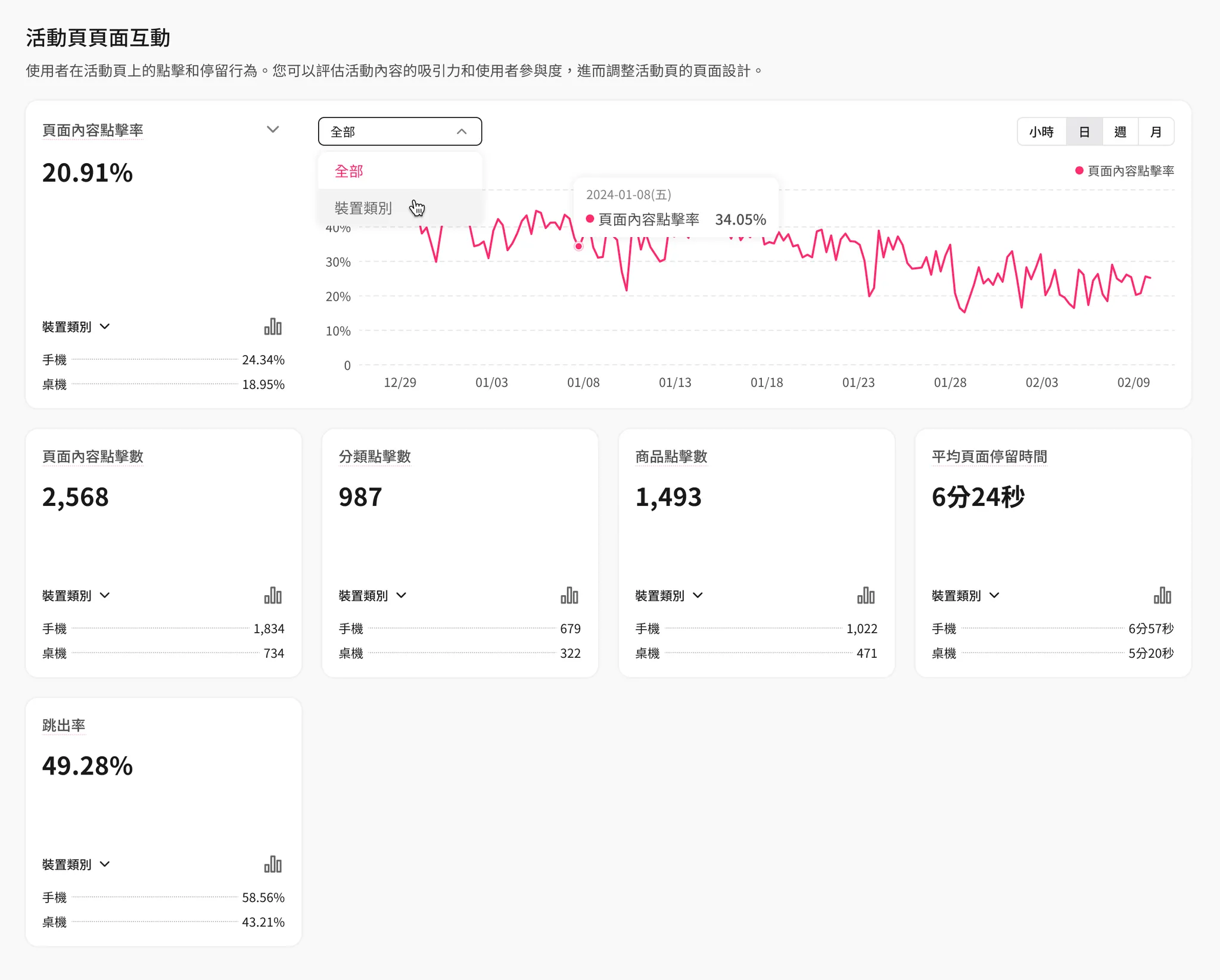Screen dimensions: 1220x980
Task: Click bar chart icon in 頁面內容點擊率 card
Action: (x=273, y=326)
